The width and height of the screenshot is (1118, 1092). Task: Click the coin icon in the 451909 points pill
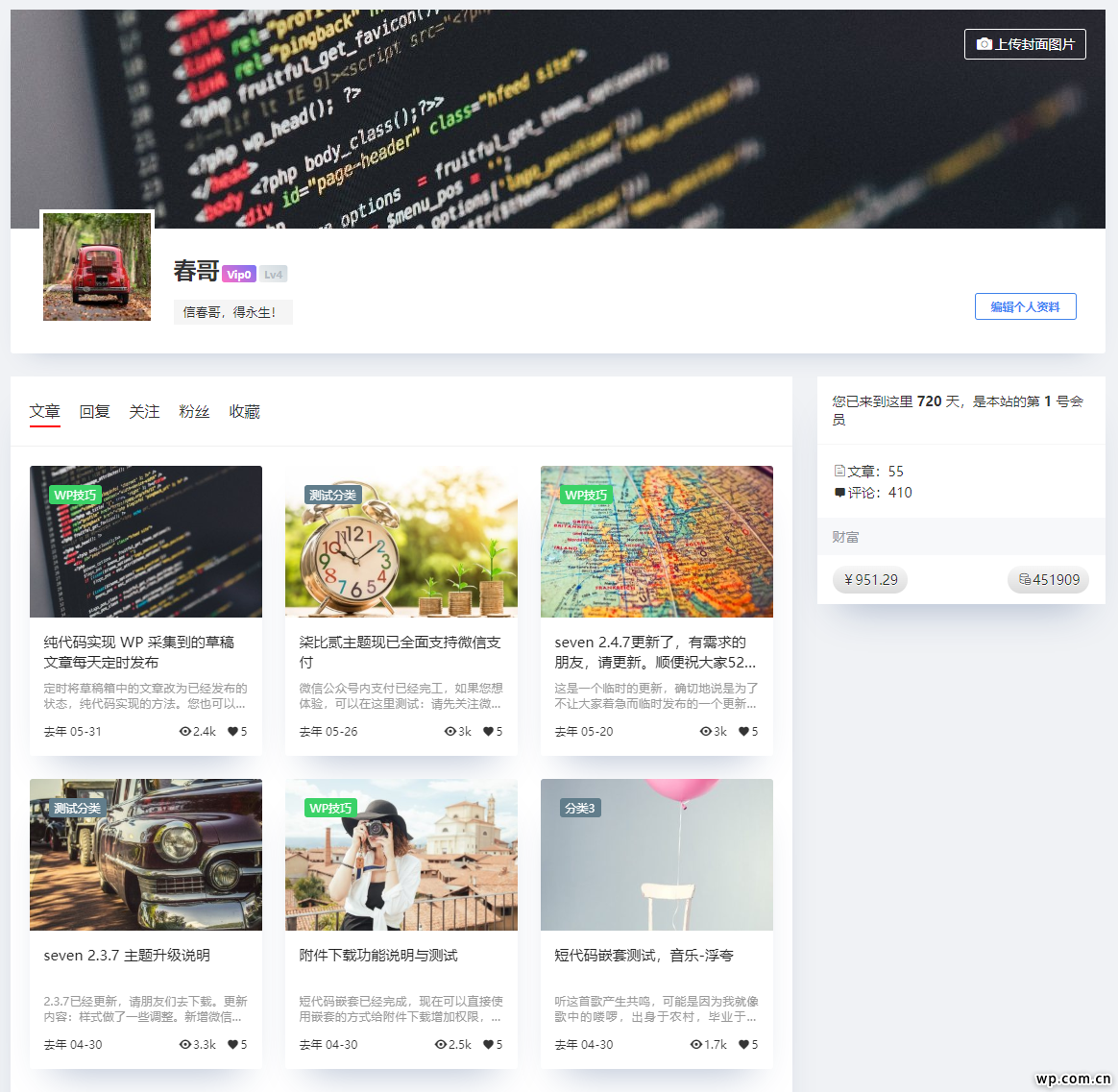coord(1025,579)
